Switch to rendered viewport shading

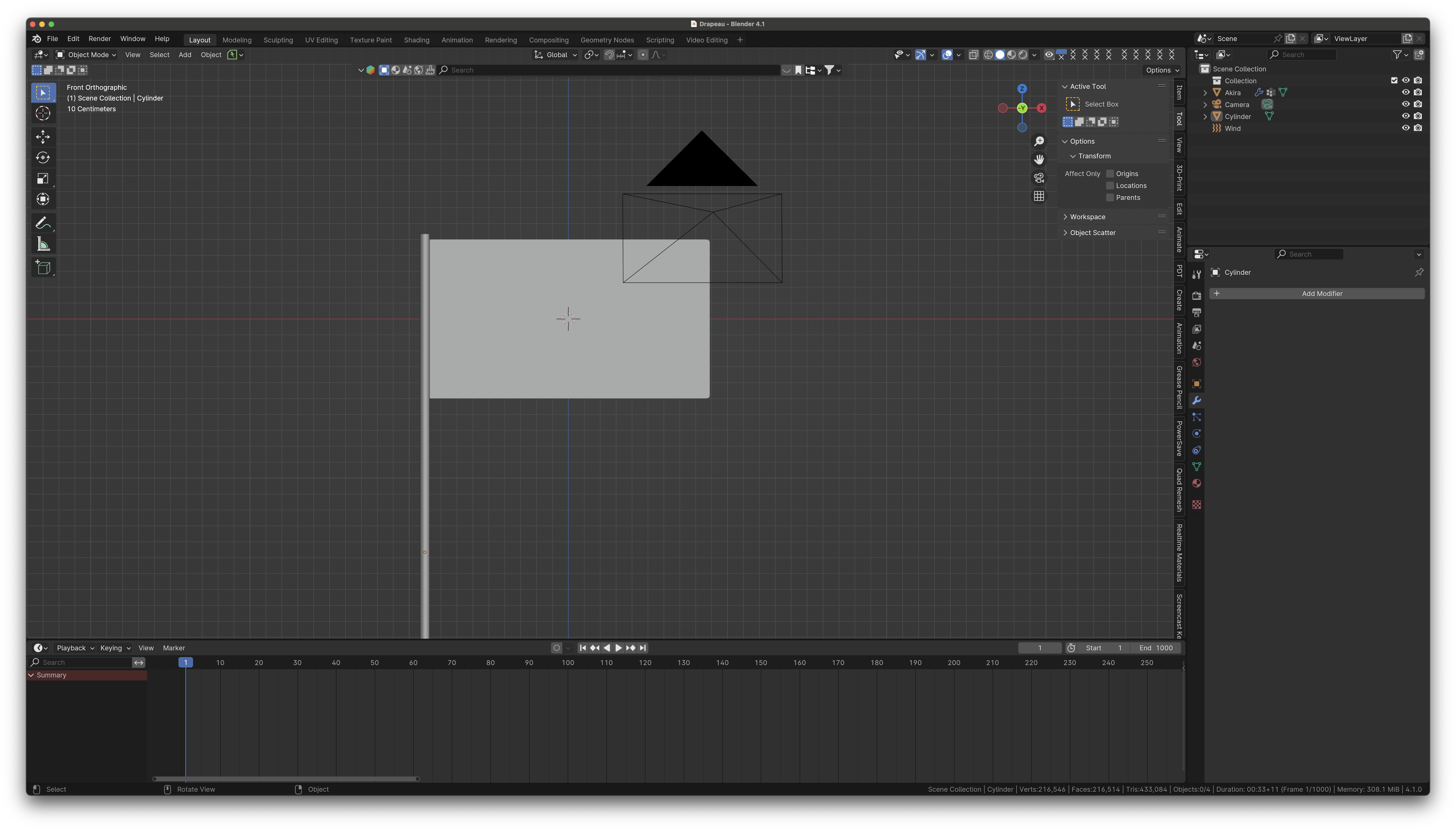pyautogui.click(x=1023, y=55)
